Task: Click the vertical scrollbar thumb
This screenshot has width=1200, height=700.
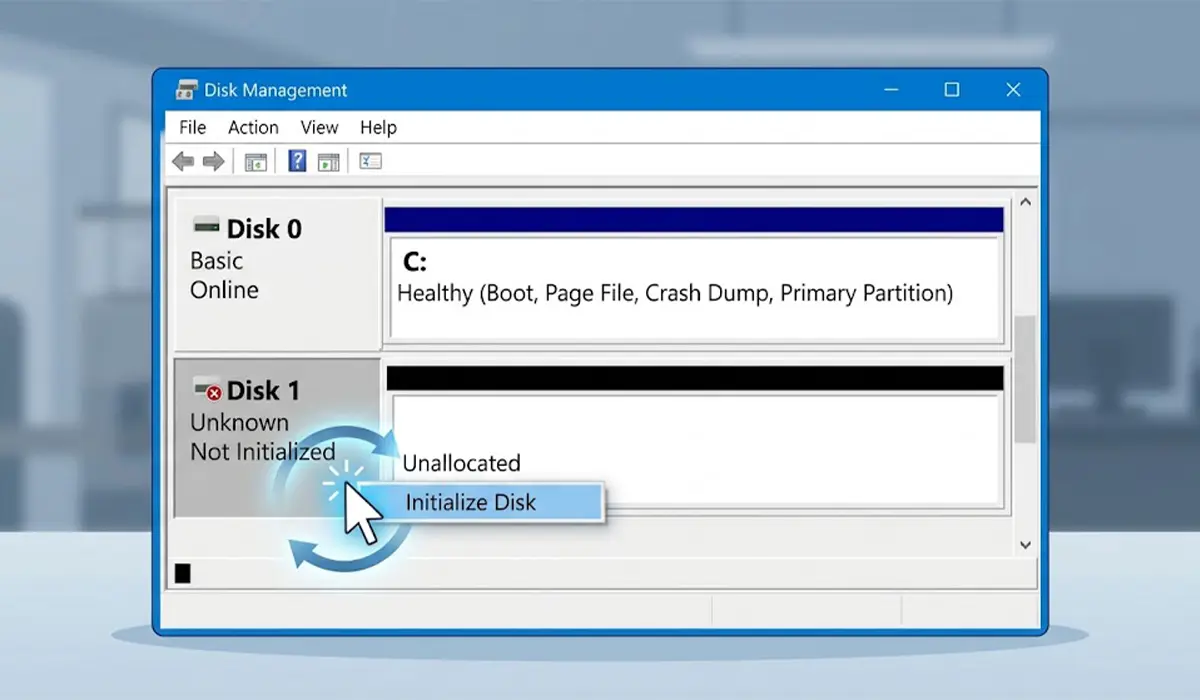Action: (1024, 380)
